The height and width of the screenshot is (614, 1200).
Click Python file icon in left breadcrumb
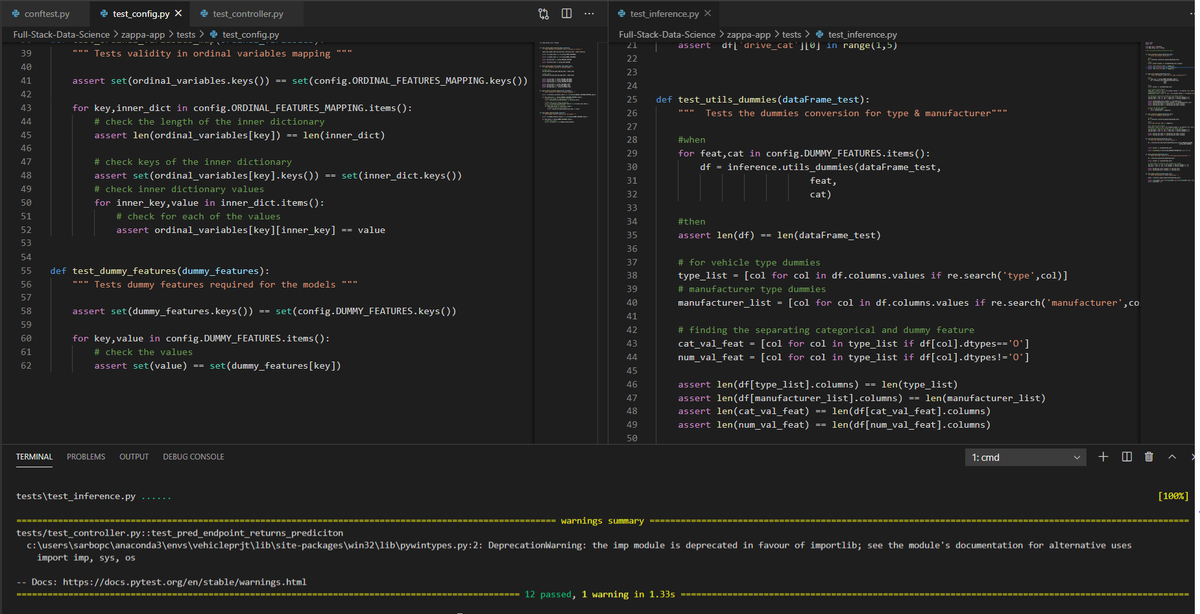[x=214, y=35]
